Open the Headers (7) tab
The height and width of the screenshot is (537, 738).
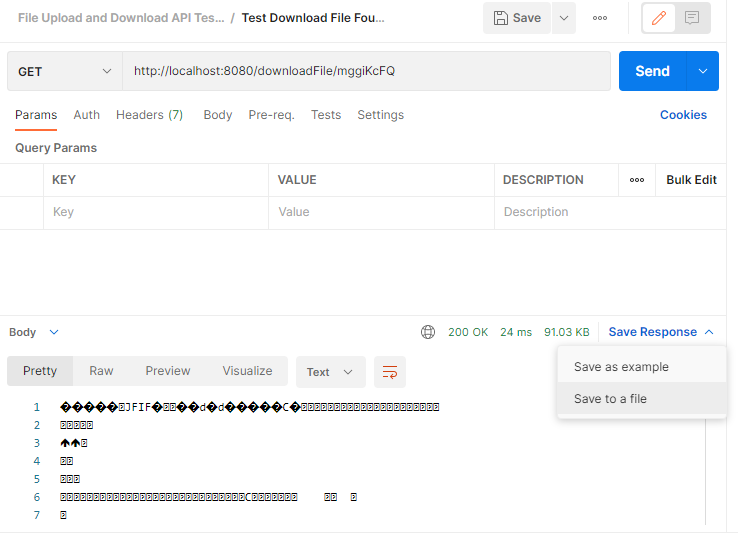tap(149, 115)
